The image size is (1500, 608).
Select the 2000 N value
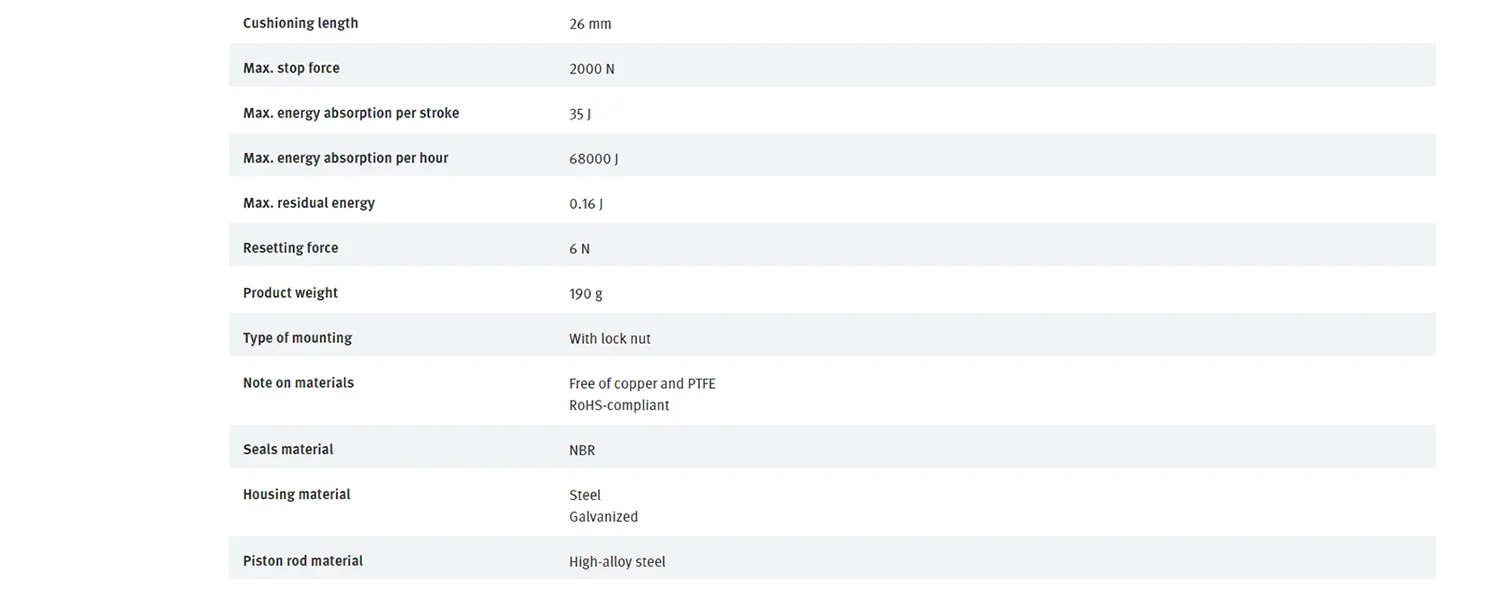[x=592, y=69]
